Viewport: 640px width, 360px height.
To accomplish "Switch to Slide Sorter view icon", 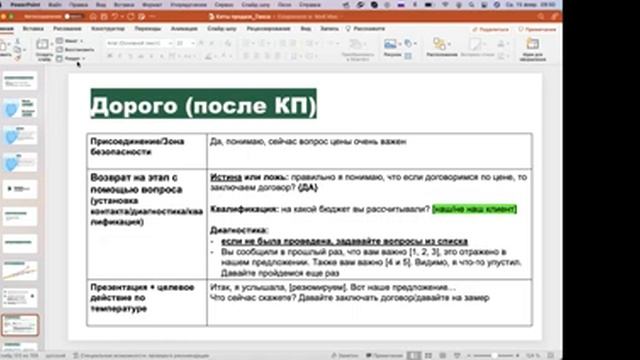I will pos(428,356).
